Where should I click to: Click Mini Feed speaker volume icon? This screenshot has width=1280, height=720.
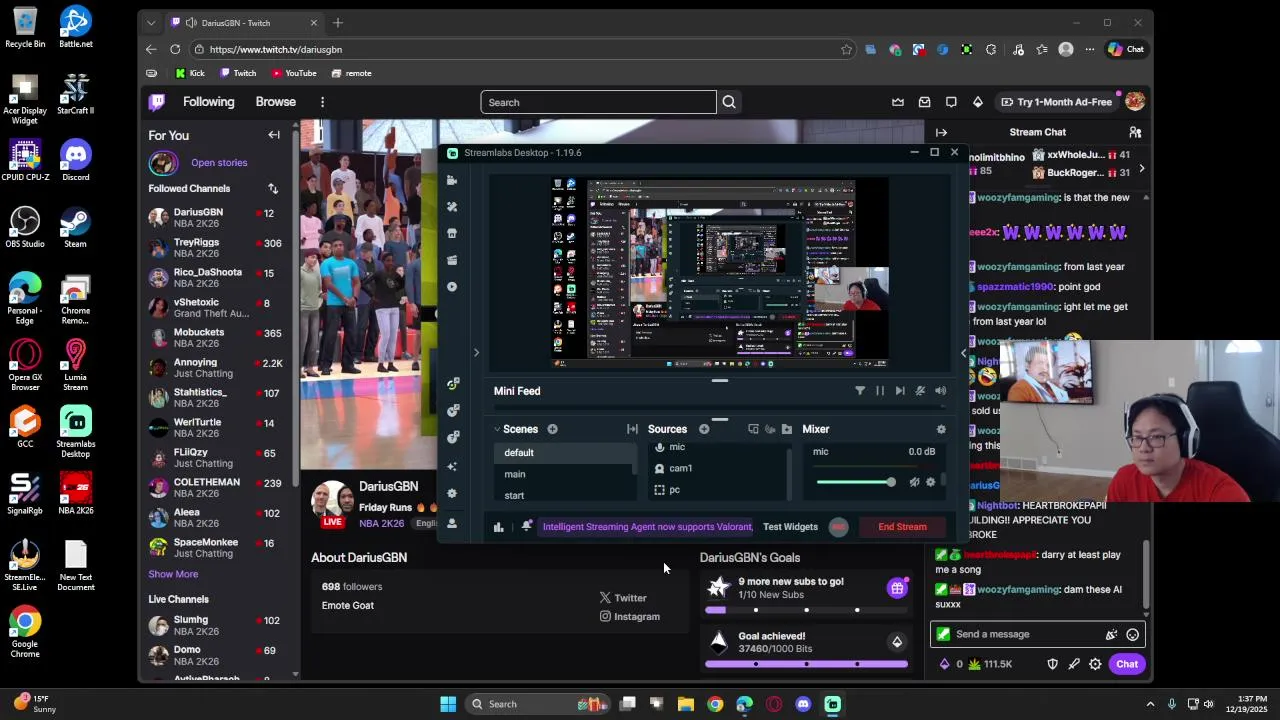(x=941, y=391)
